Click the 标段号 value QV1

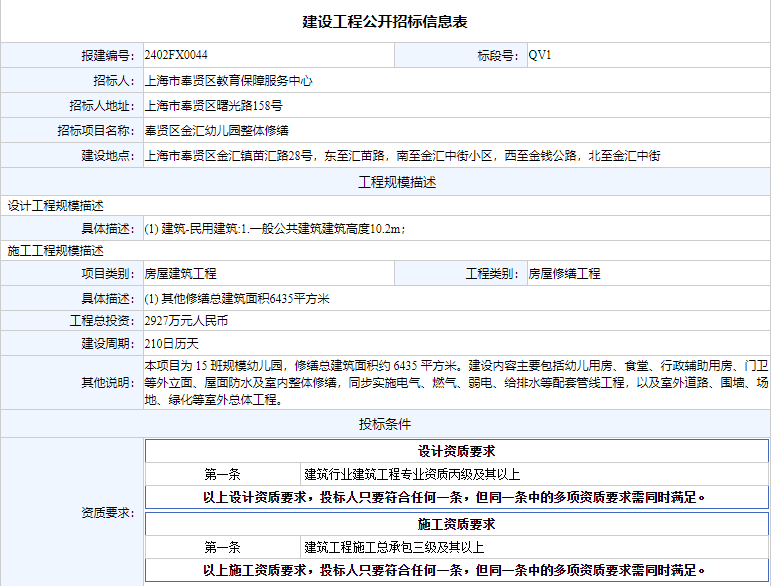pos(540,55)
